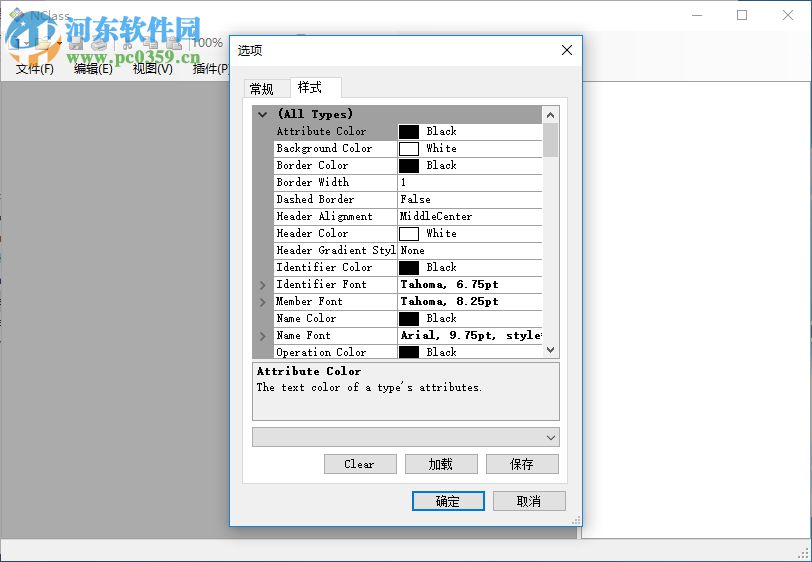Click the Arial, 9.75pt font value

[x=471, y=336]
